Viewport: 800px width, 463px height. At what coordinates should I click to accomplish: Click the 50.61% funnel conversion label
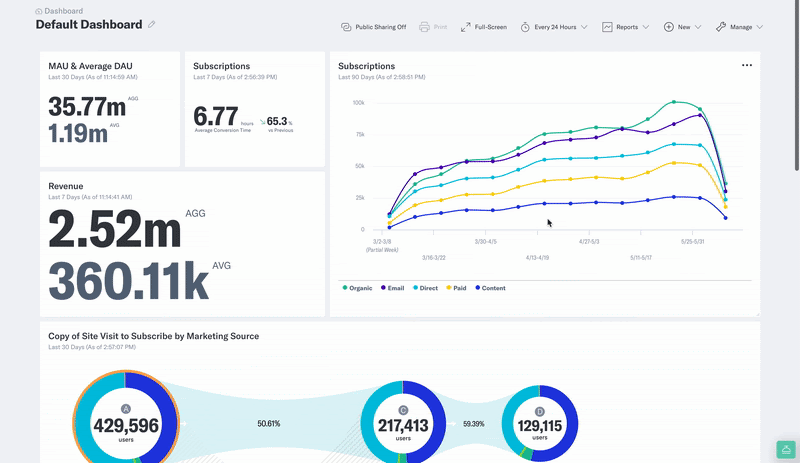pos(269,424)
